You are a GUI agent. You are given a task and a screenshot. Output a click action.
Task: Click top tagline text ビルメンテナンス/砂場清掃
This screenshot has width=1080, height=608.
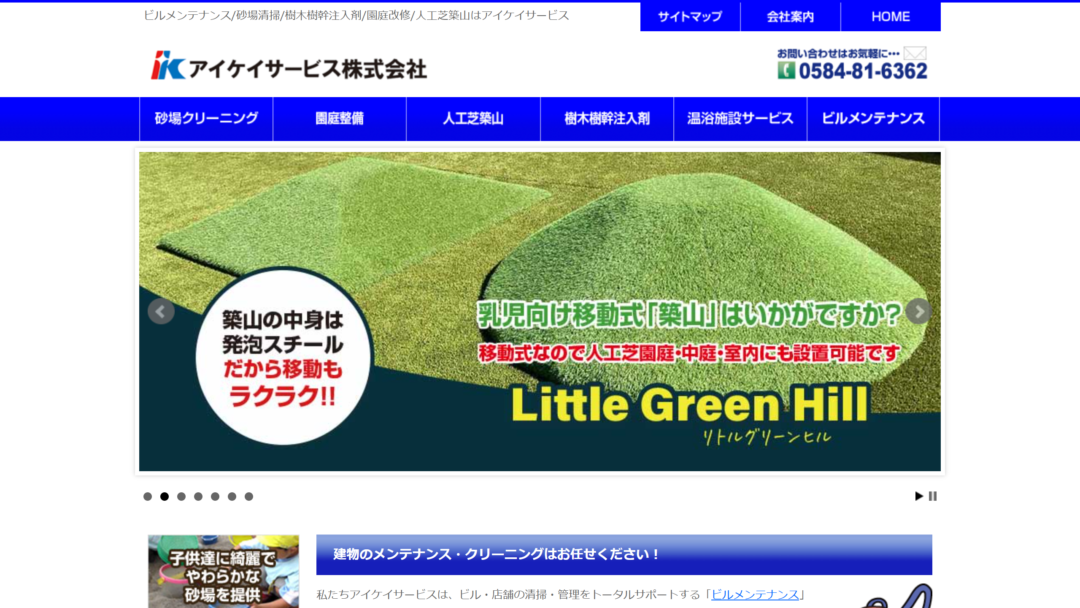point(356,15)
